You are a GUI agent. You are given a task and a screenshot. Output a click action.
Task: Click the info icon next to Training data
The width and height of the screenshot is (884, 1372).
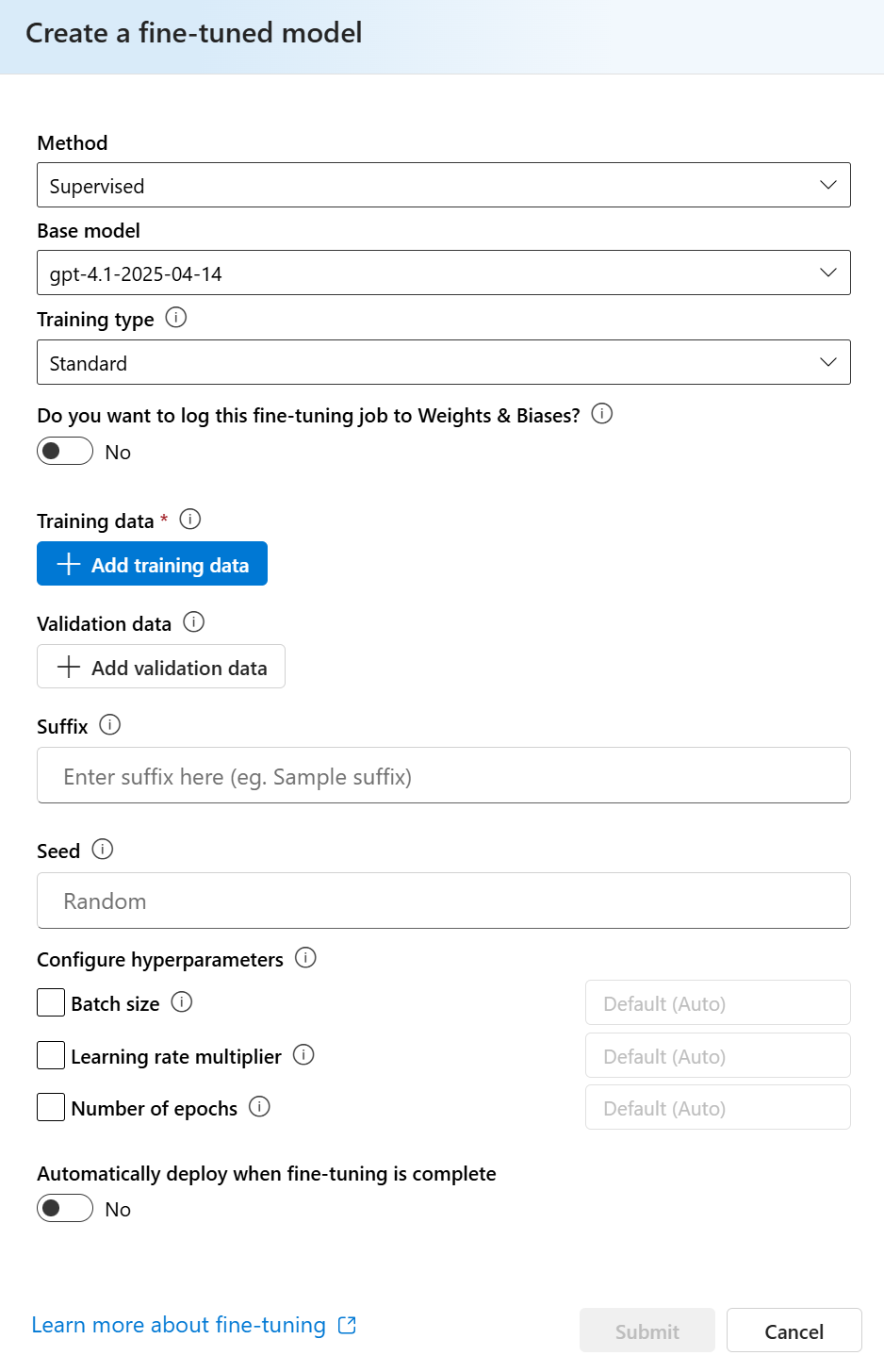(190, 520)
